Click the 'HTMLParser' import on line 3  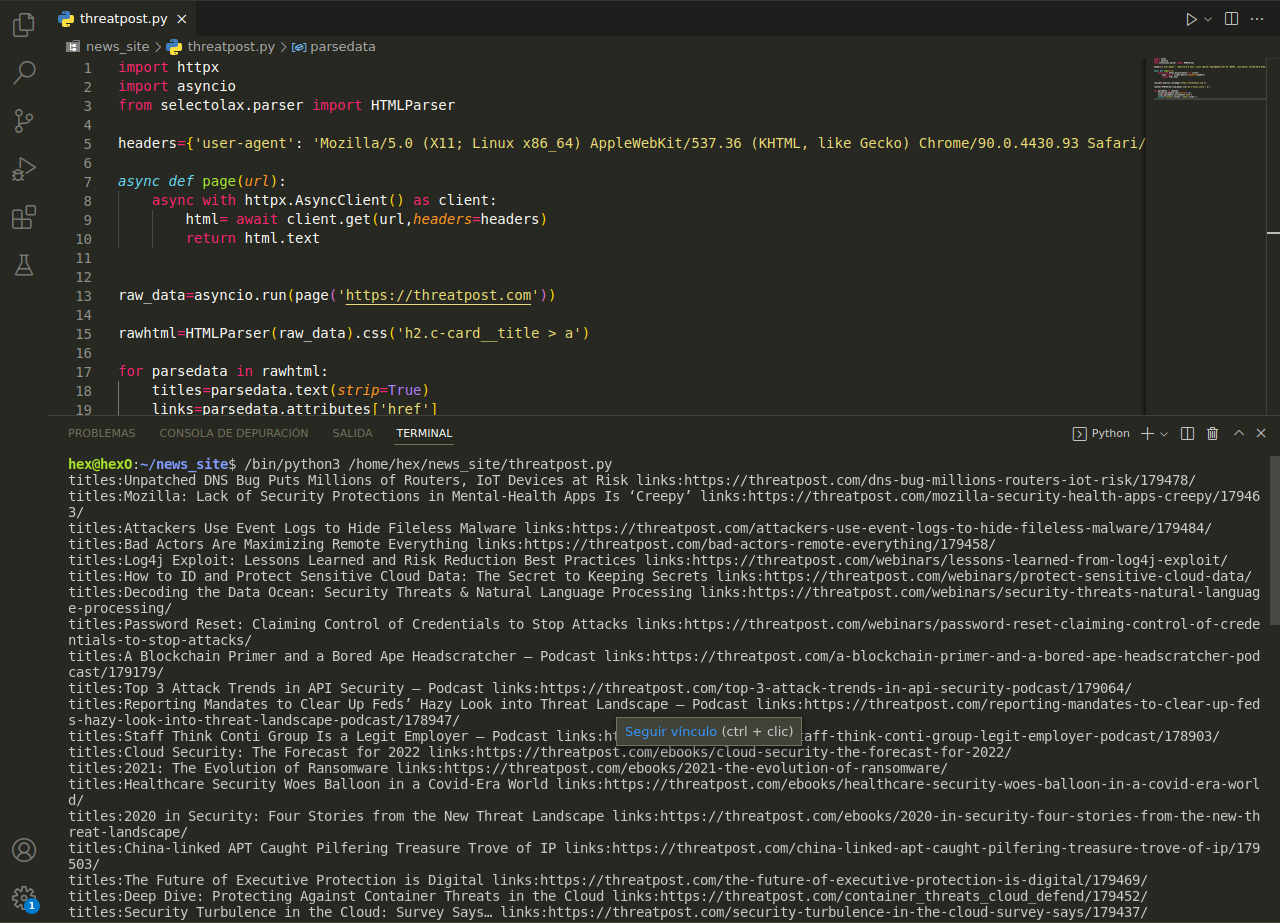click(x=412, y=106)
